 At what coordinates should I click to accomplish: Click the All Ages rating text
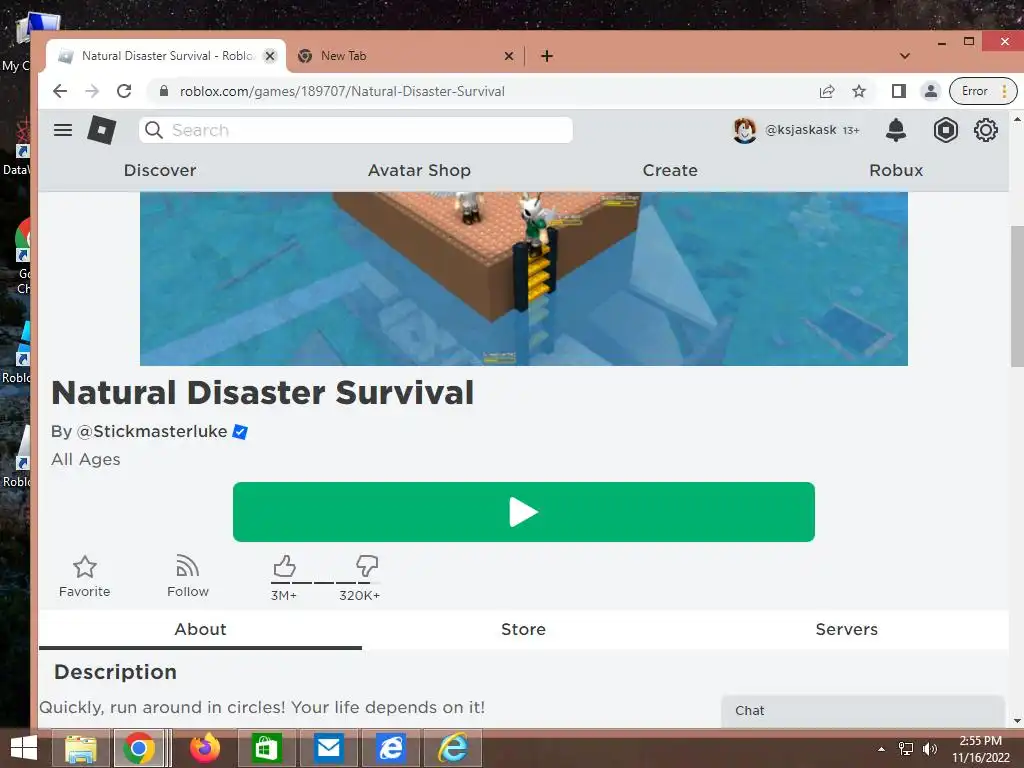point(86,459)
